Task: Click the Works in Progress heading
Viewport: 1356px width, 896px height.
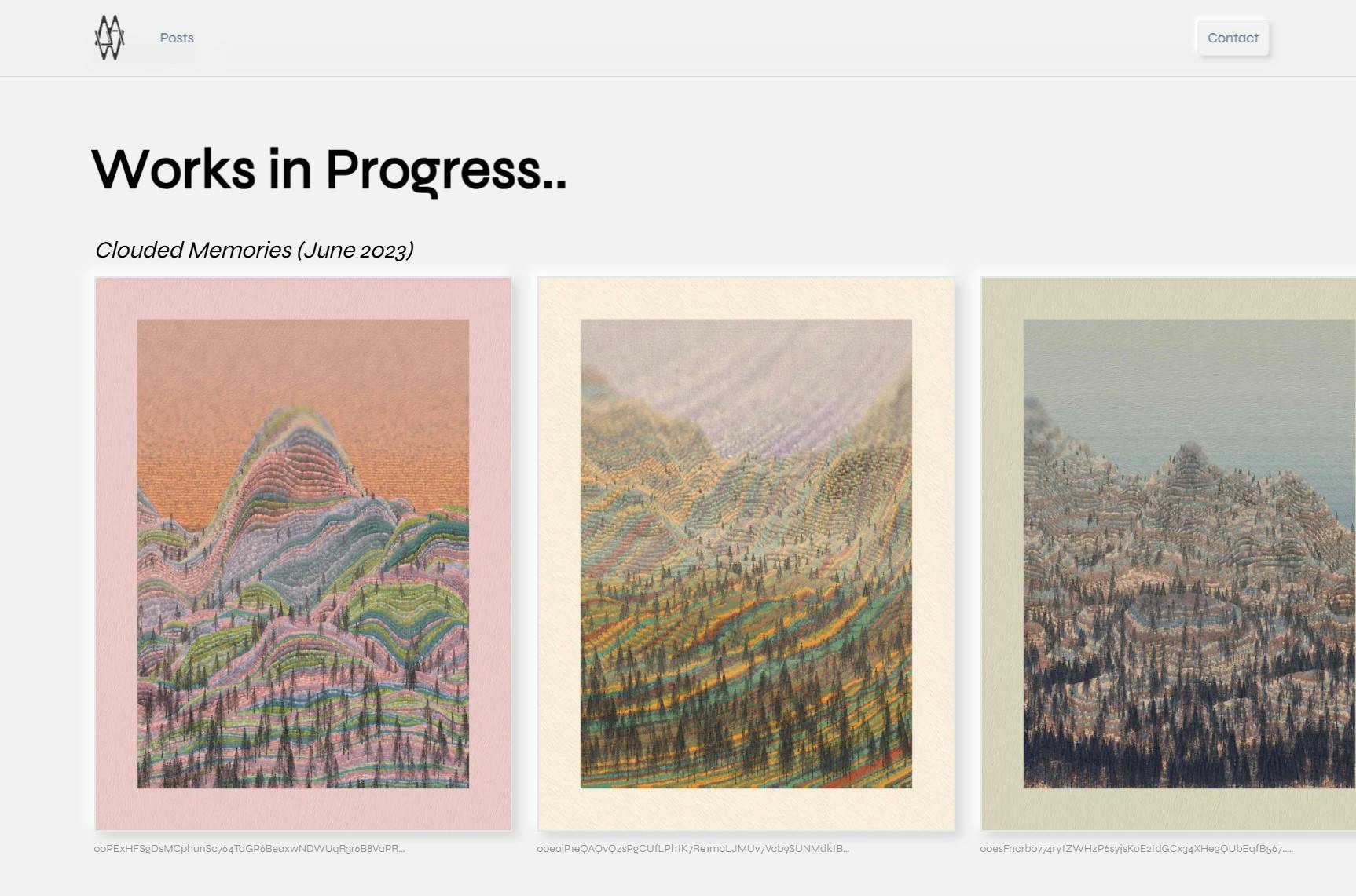Action: click(328, 170)
